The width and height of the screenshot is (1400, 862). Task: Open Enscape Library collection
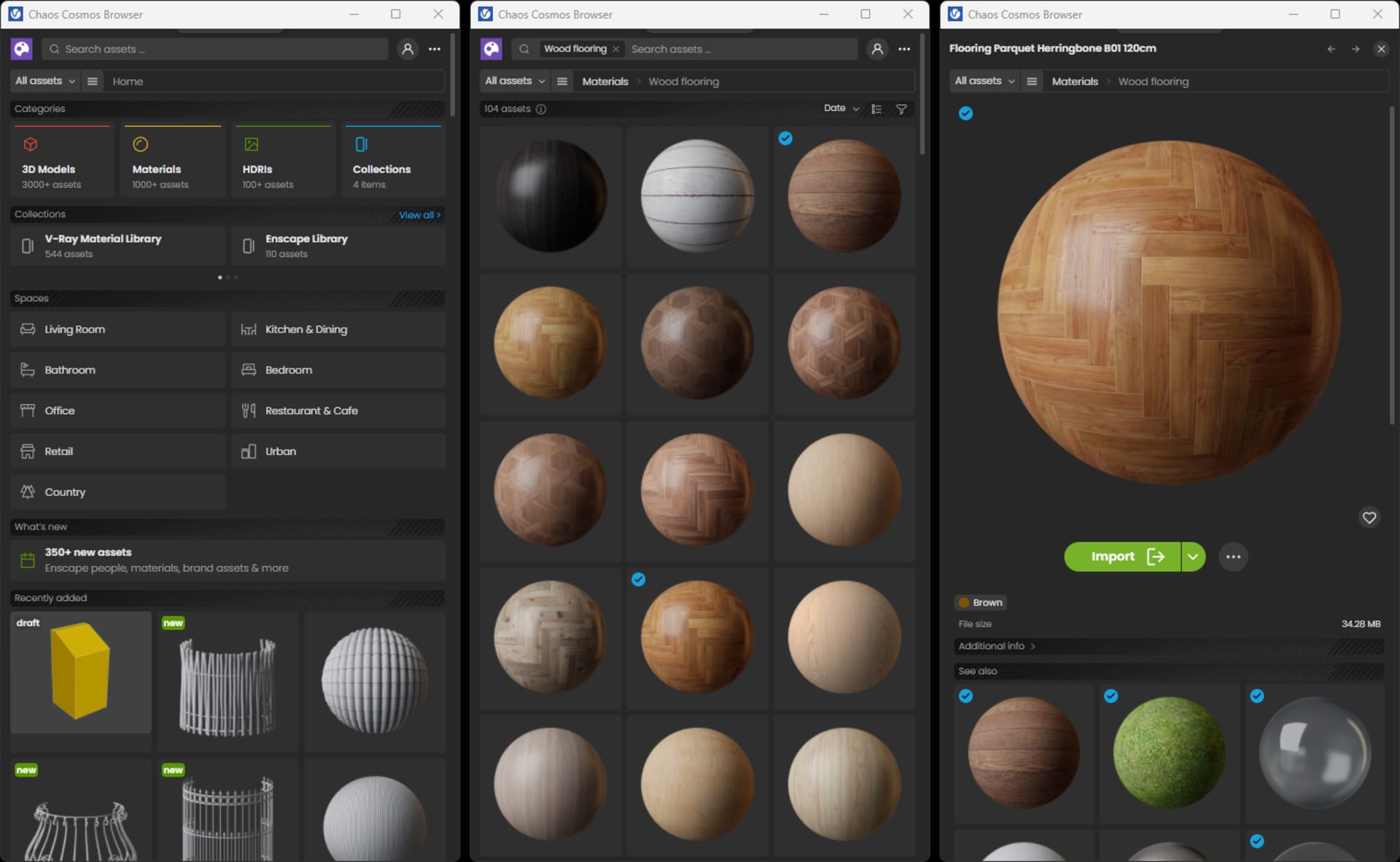(338, 246)
